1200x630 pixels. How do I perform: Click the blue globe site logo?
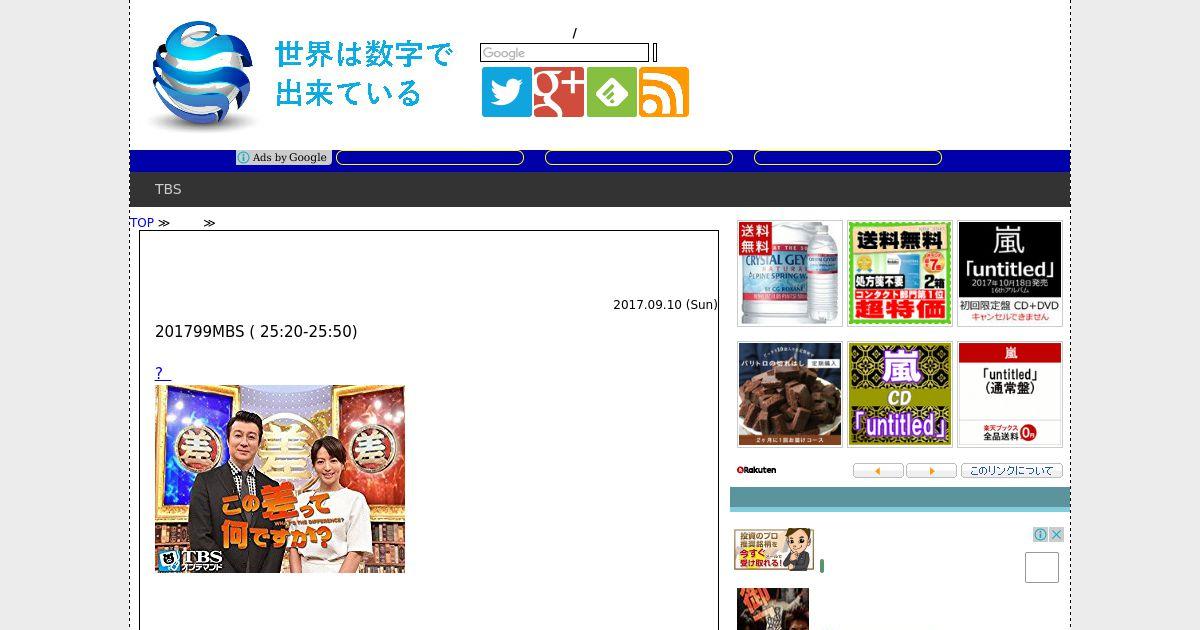203,76
